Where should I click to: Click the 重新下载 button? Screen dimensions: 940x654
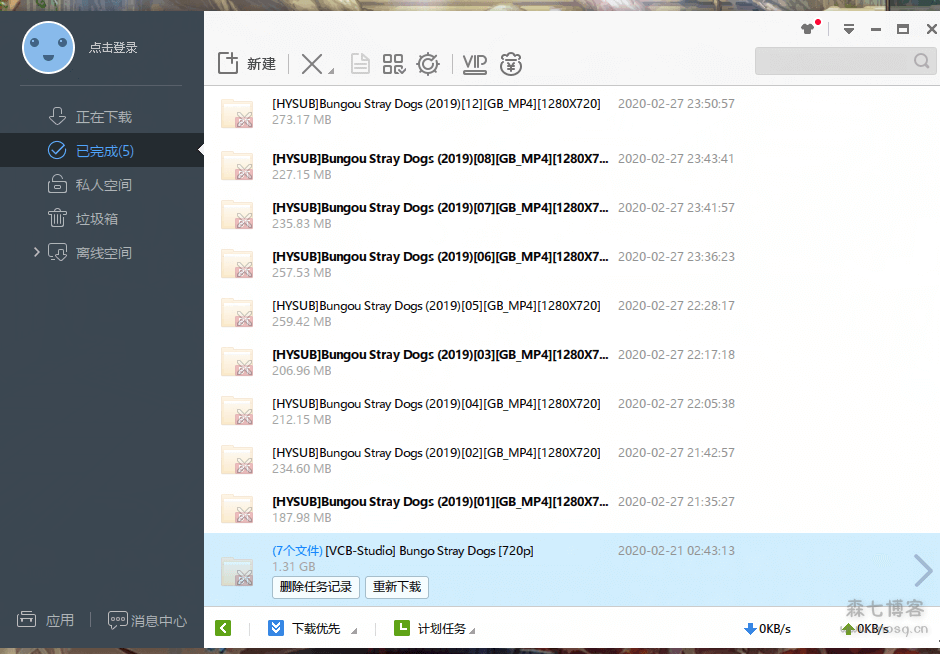point(396,587)
